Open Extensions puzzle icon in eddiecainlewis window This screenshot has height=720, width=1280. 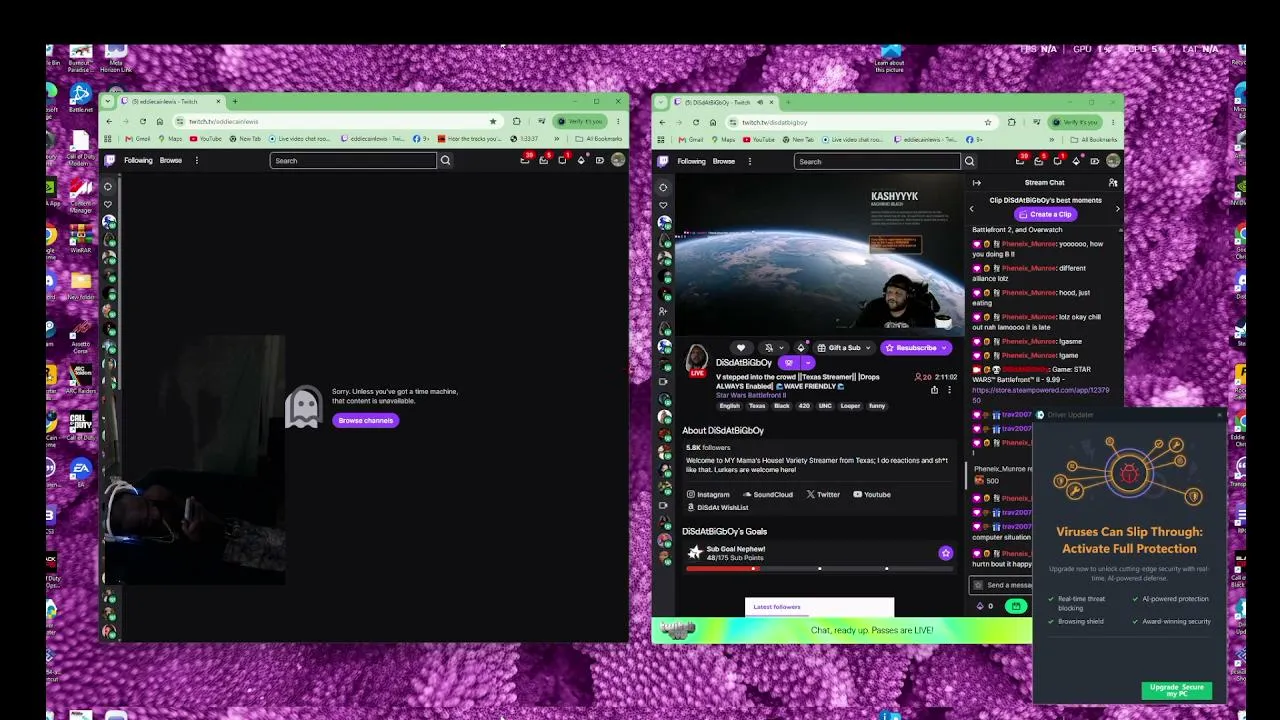516,121
